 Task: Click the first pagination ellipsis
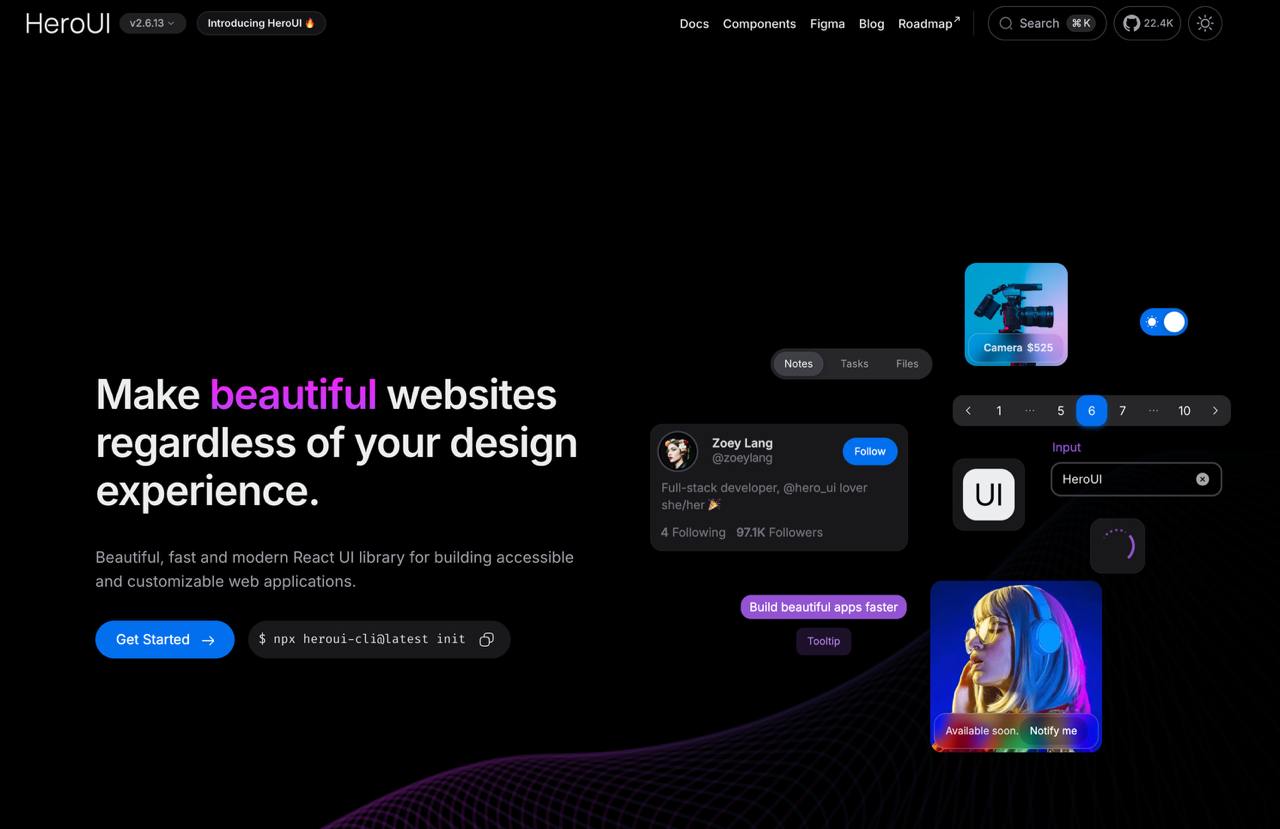(1030, 411)
